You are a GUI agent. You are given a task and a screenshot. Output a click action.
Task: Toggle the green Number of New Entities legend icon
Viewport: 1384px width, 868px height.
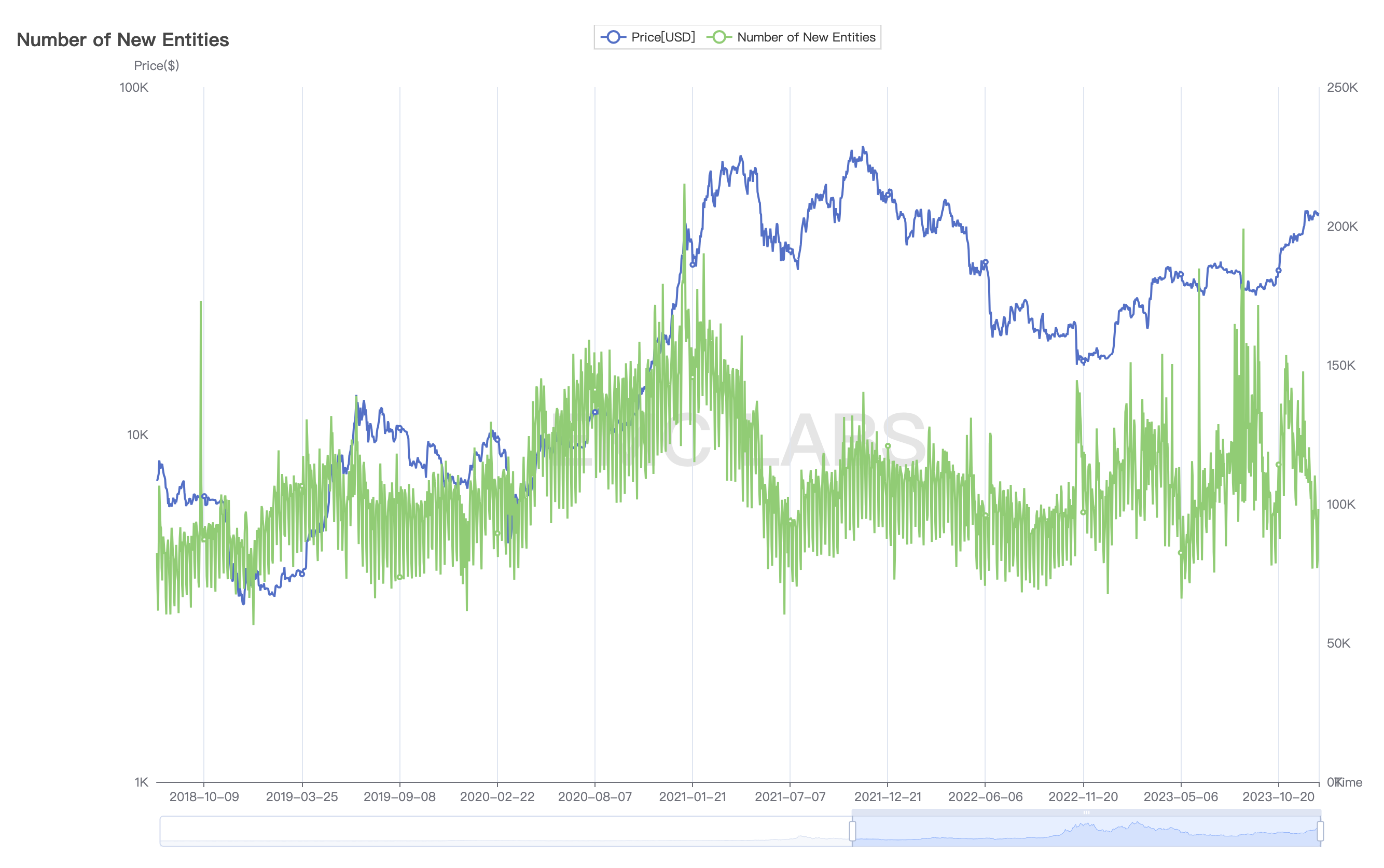pos(718,37)
